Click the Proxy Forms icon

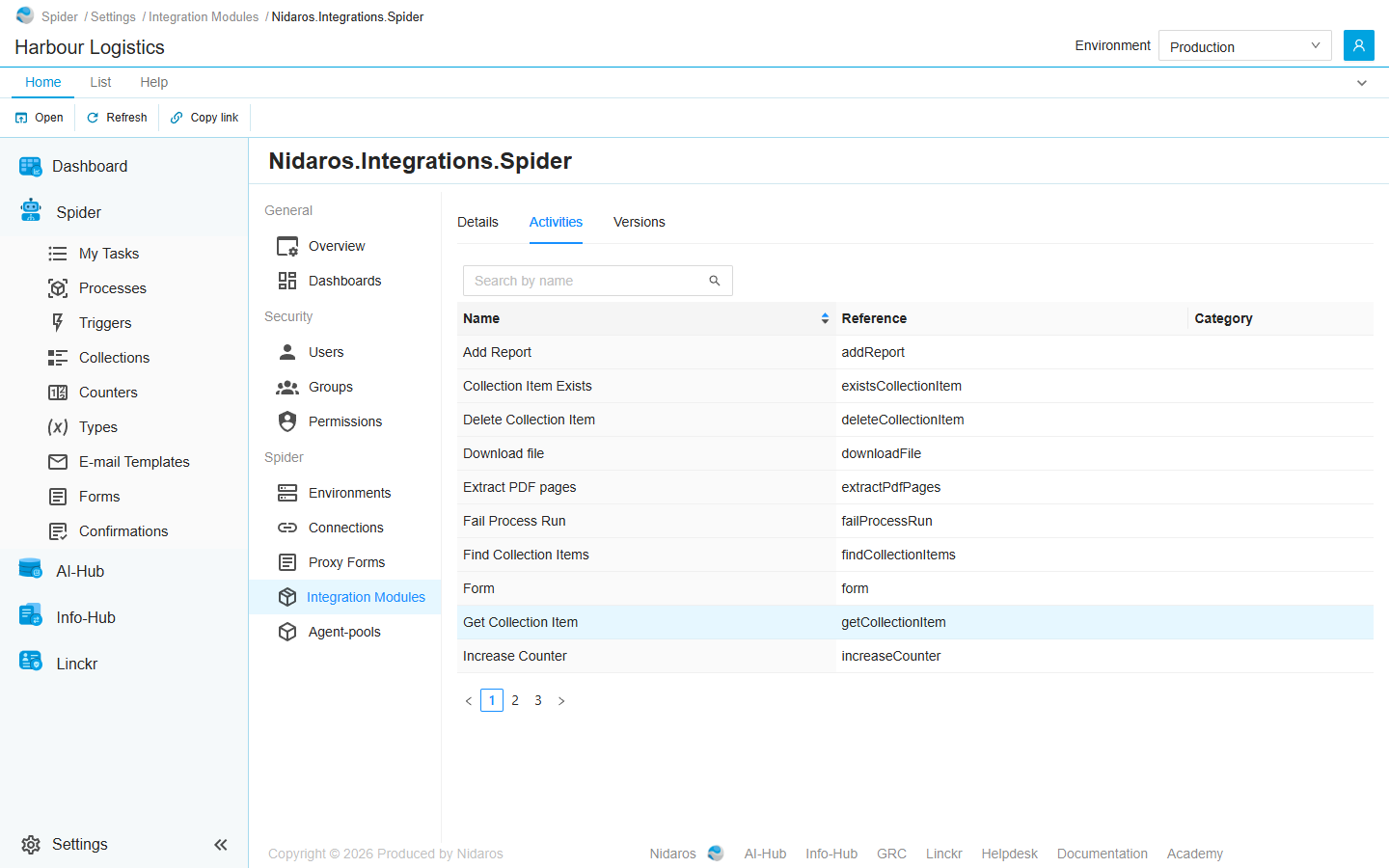pos(287,562)
